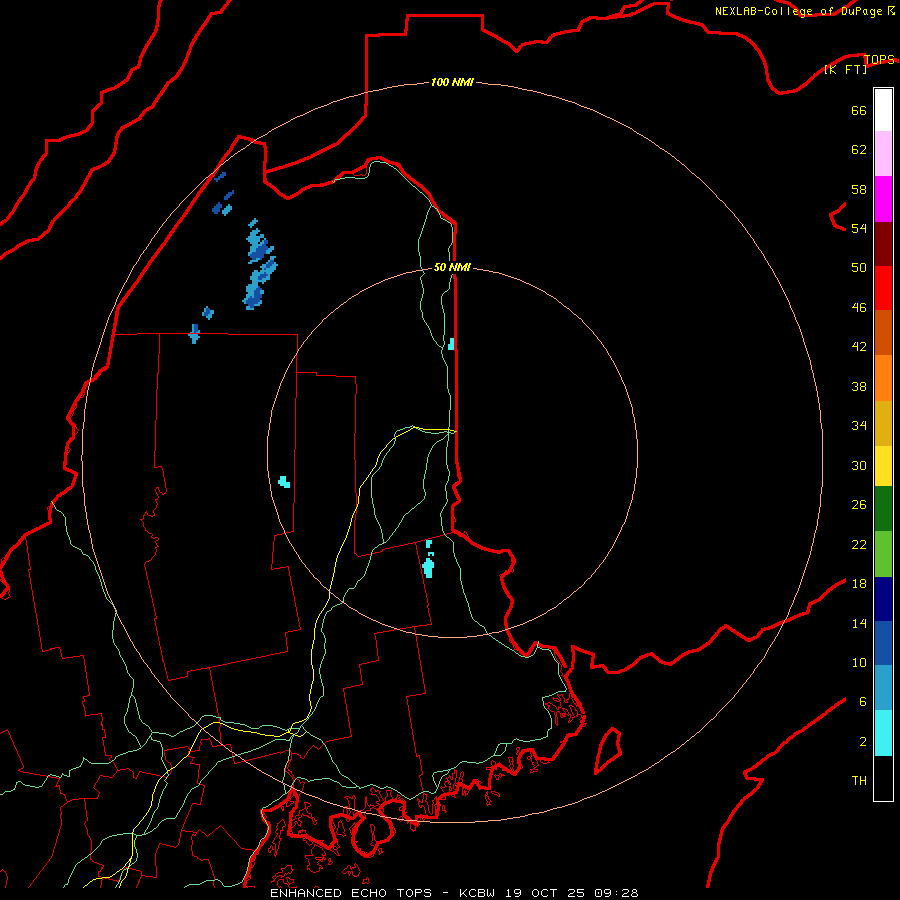Click the "50 NMI" range ring label
The height and width of the screenshot is (900, 900).
pyautogui.click(x=452, y=267)
